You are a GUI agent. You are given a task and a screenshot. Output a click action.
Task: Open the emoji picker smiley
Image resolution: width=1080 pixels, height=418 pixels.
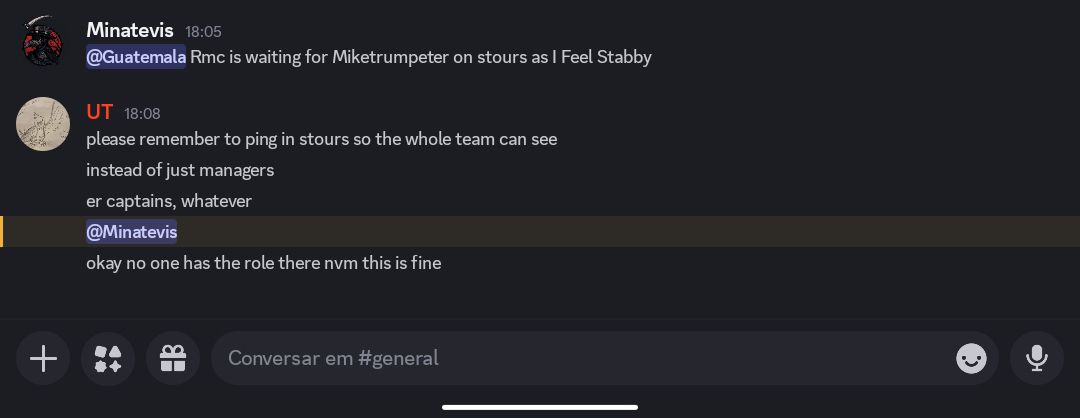971,358
